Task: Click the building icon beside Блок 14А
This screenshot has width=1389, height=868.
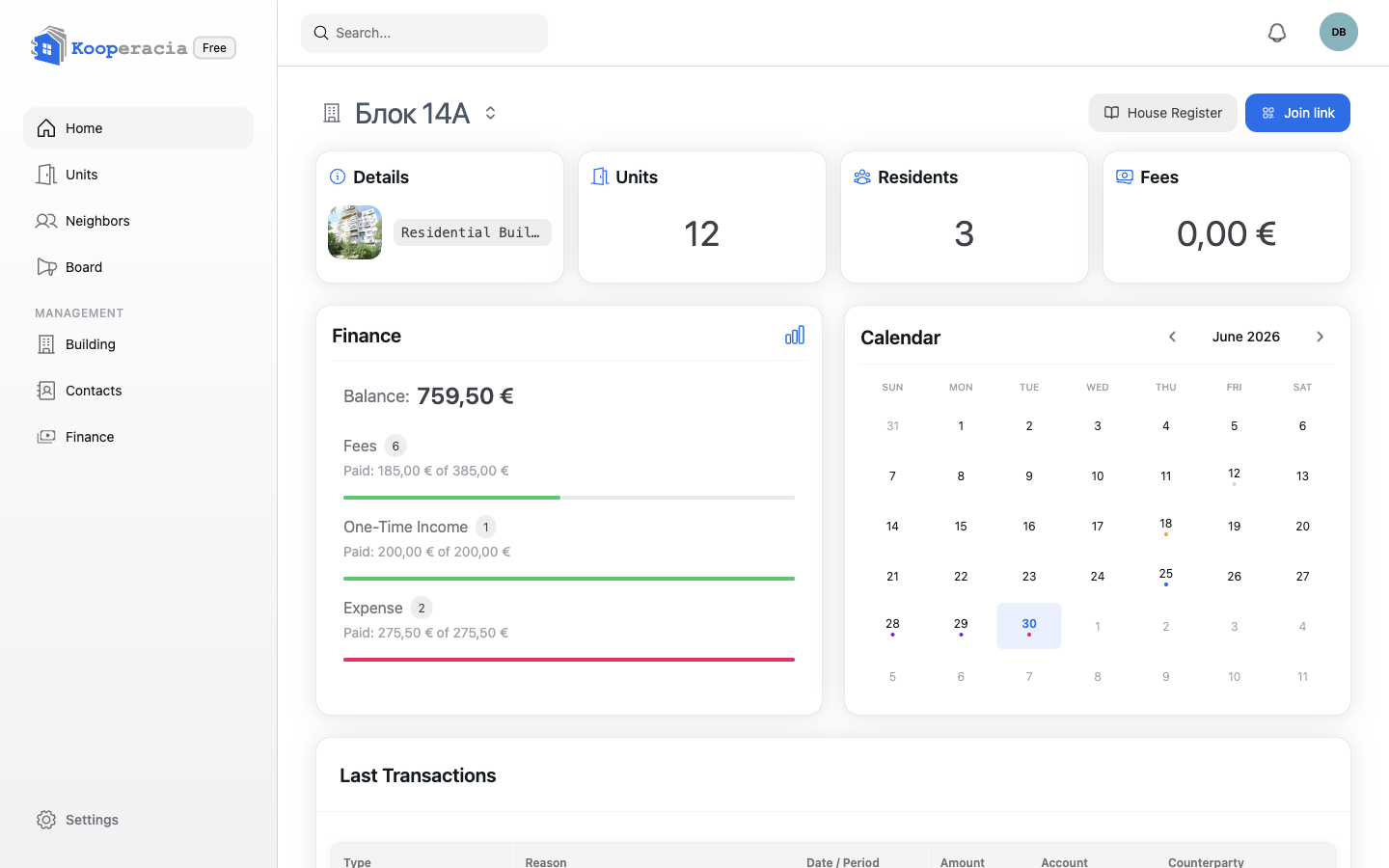Action: click(x=332, y=113)
